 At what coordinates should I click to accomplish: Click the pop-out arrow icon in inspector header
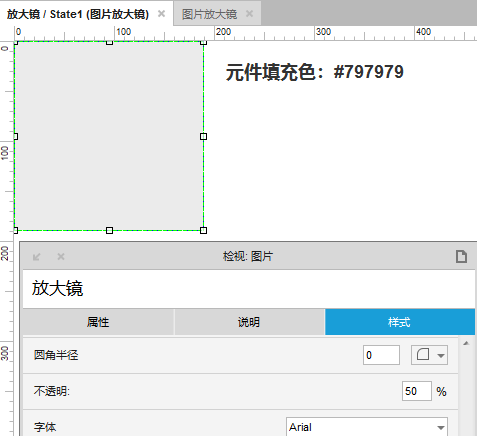tap(37, 257)
